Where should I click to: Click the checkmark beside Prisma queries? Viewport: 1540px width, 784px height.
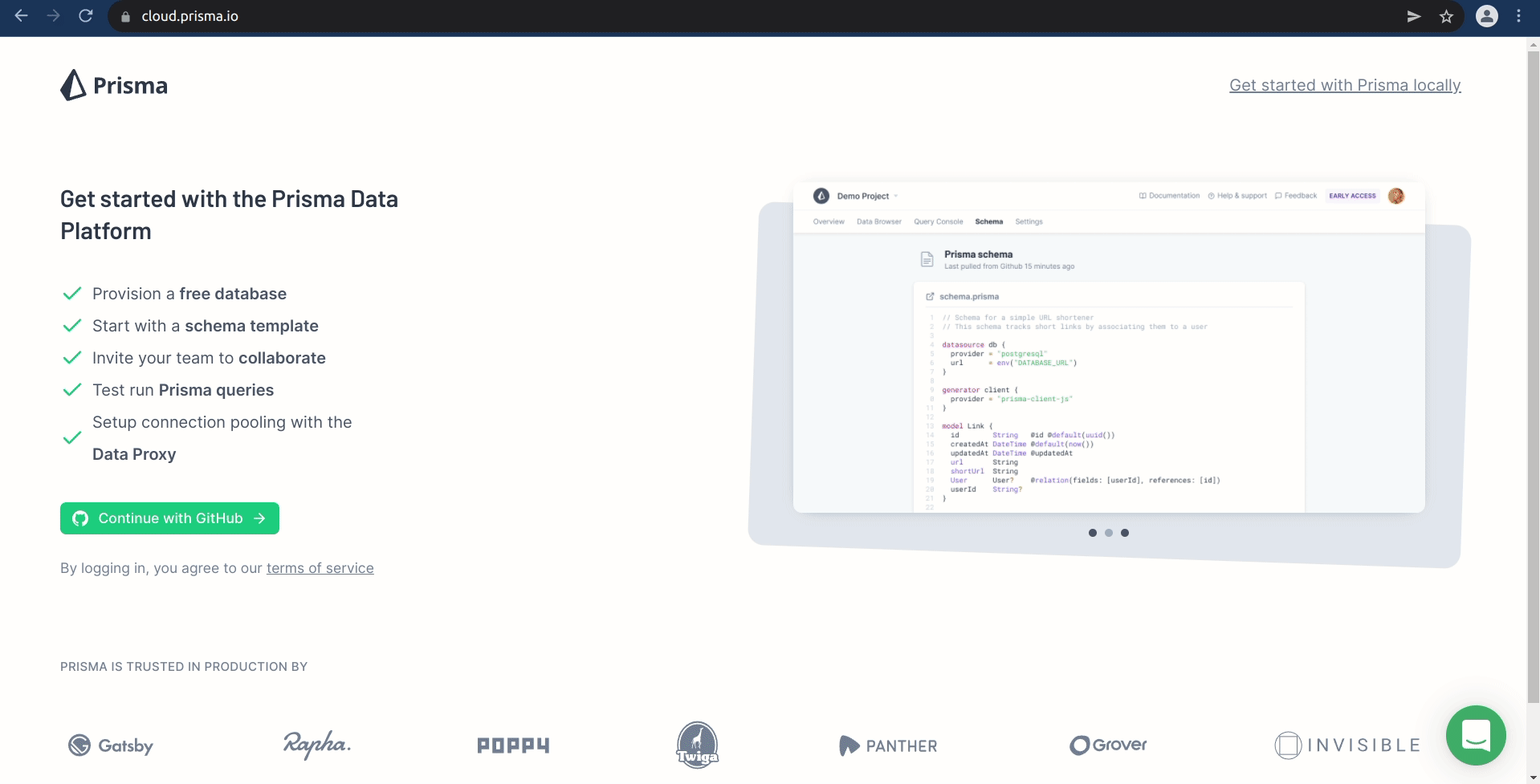(x=72, y=390)
